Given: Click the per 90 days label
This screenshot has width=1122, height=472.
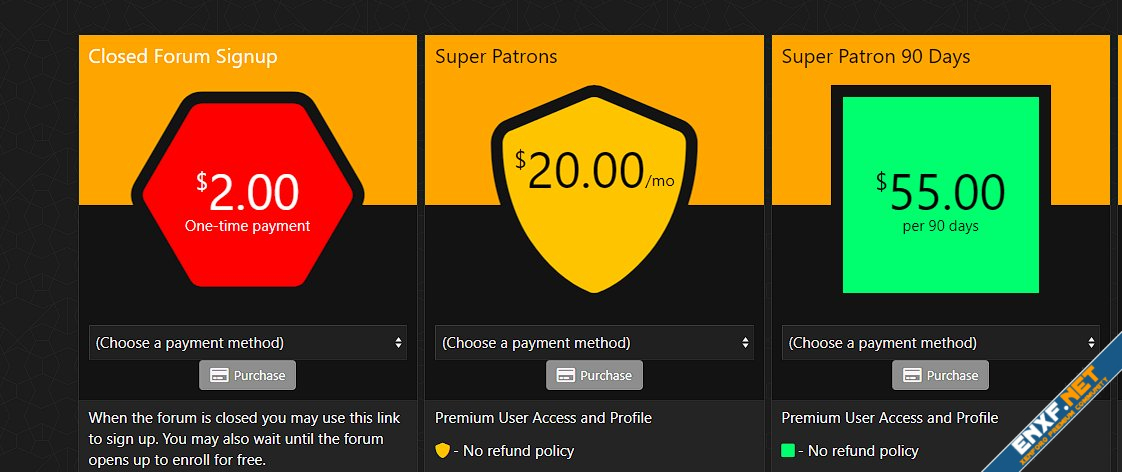Looking at the screenshot, I should [940, 226].
